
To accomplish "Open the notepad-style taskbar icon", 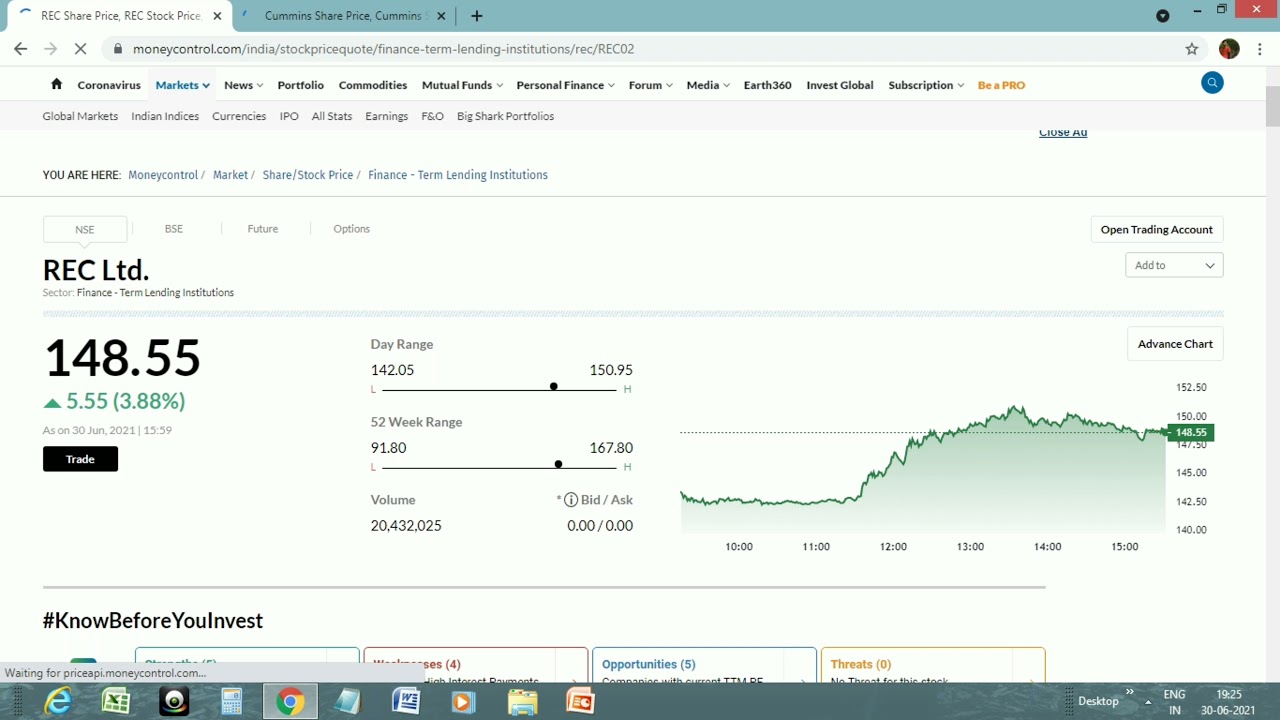I will pos(348,702).
